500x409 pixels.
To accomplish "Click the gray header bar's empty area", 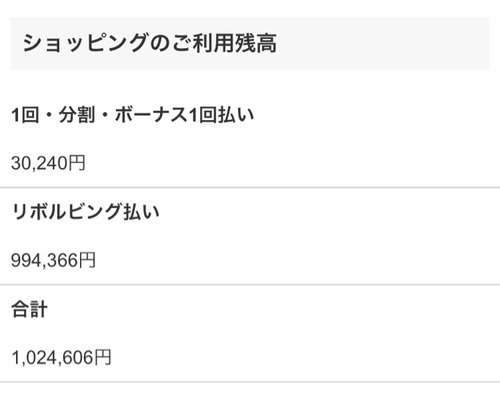I will point(383,43).
